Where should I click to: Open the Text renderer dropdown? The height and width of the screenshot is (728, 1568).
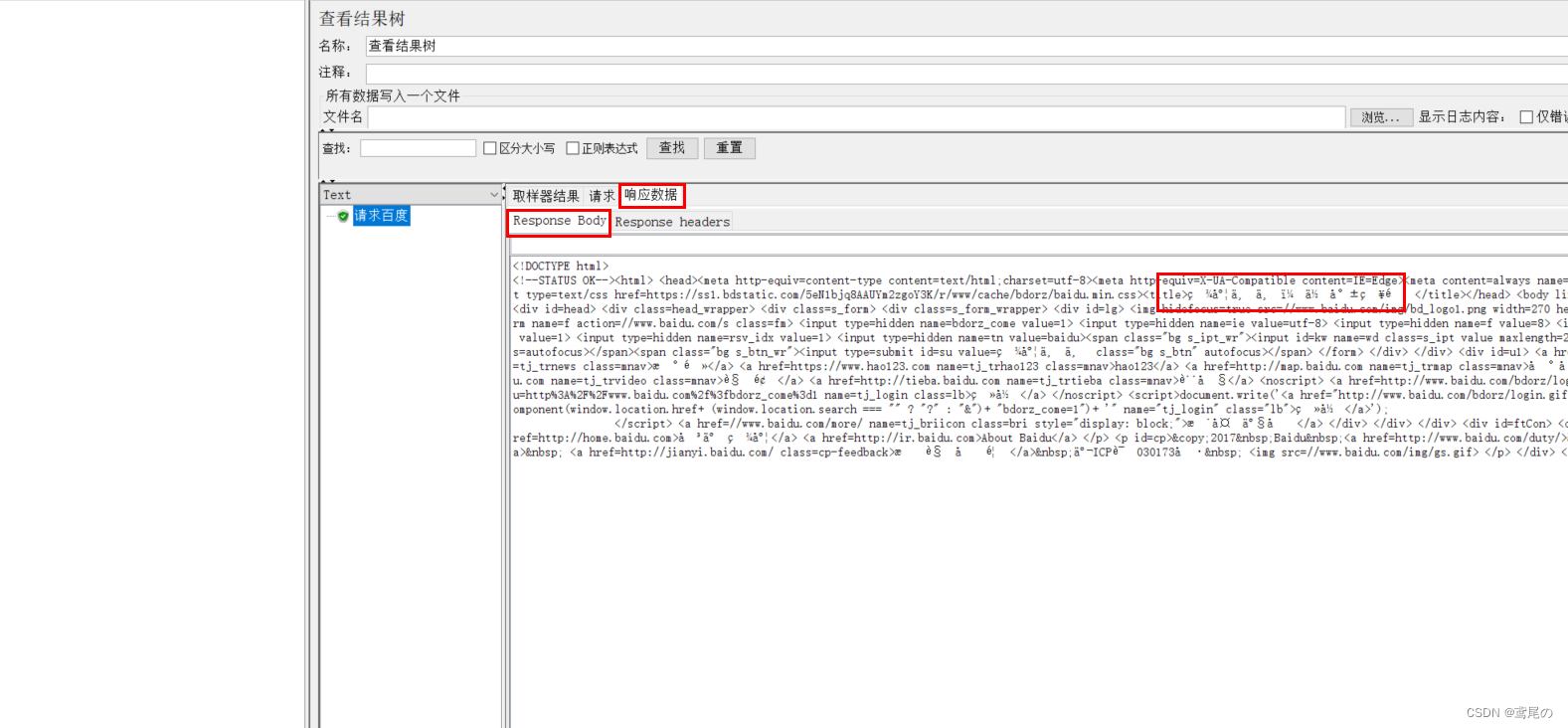tap(494, 195)
